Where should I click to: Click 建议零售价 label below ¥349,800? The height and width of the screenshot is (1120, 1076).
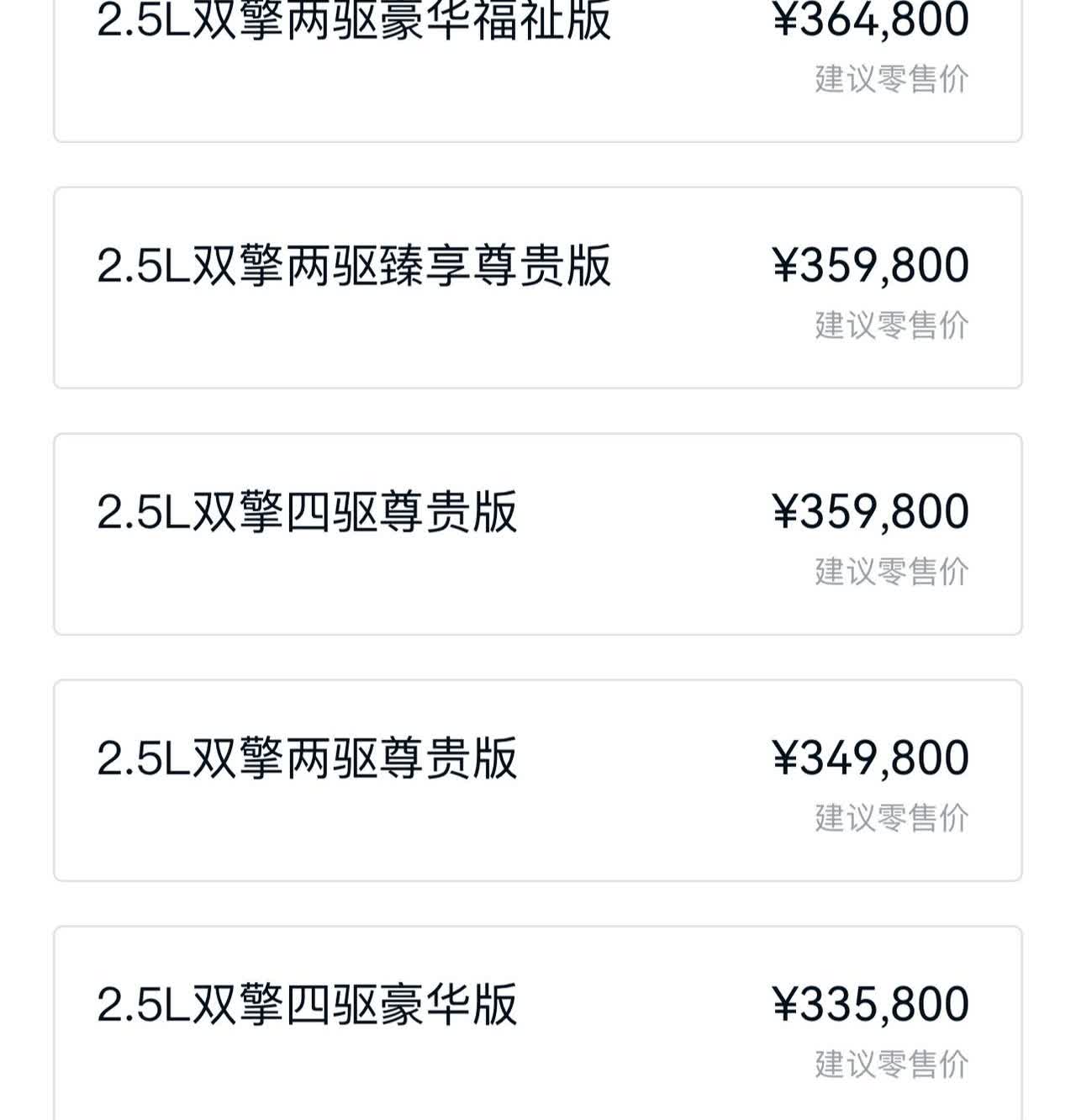pyautogui.click(x=891, y=818)
